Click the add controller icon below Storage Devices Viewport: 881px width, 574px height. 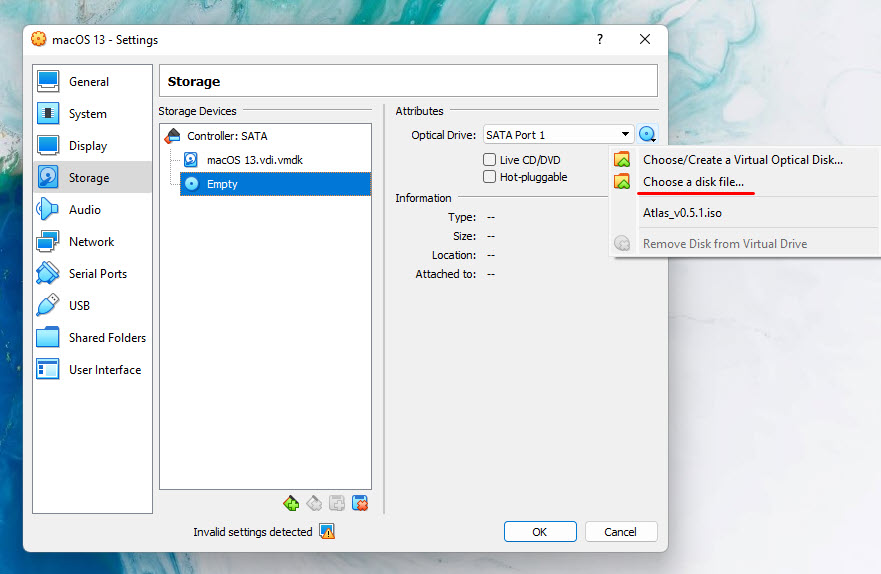[291, 503]
